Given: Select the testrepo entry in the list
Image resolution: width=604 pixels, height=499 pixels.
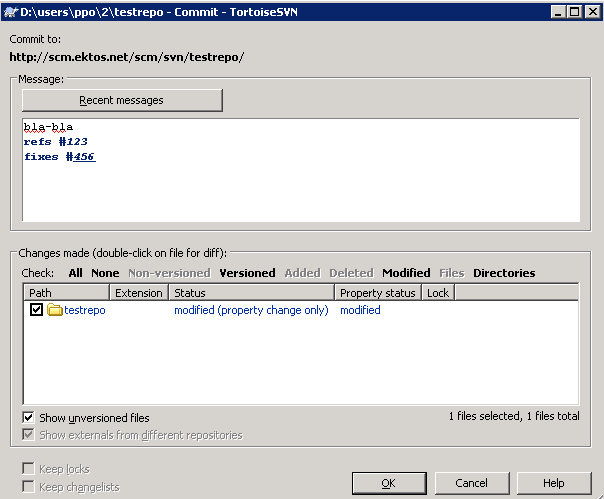Looking at the screenshot, I should click(85, 310).
